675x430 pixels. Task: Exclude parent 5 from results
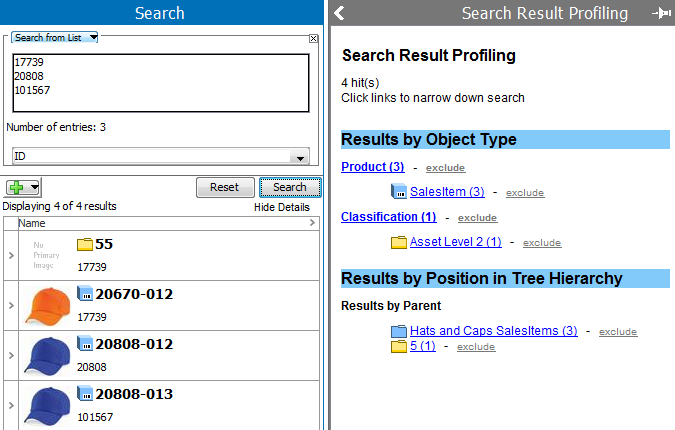coord(476,346)
